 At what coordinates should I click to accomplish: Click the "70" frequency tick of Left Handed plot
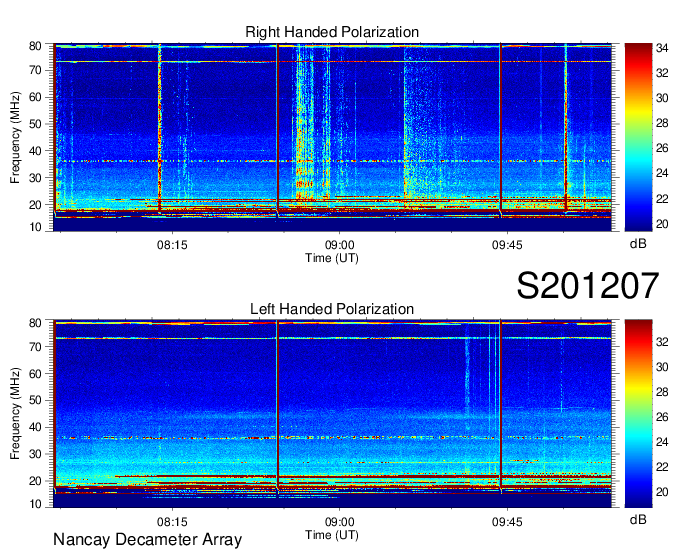35,347
